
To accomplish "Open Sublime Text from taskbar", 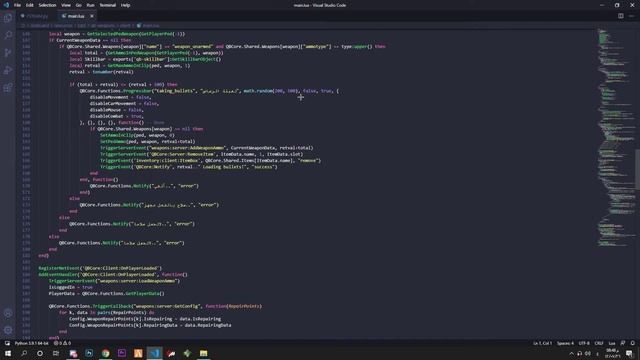I will pyautogui.click(x=138, y=353).
